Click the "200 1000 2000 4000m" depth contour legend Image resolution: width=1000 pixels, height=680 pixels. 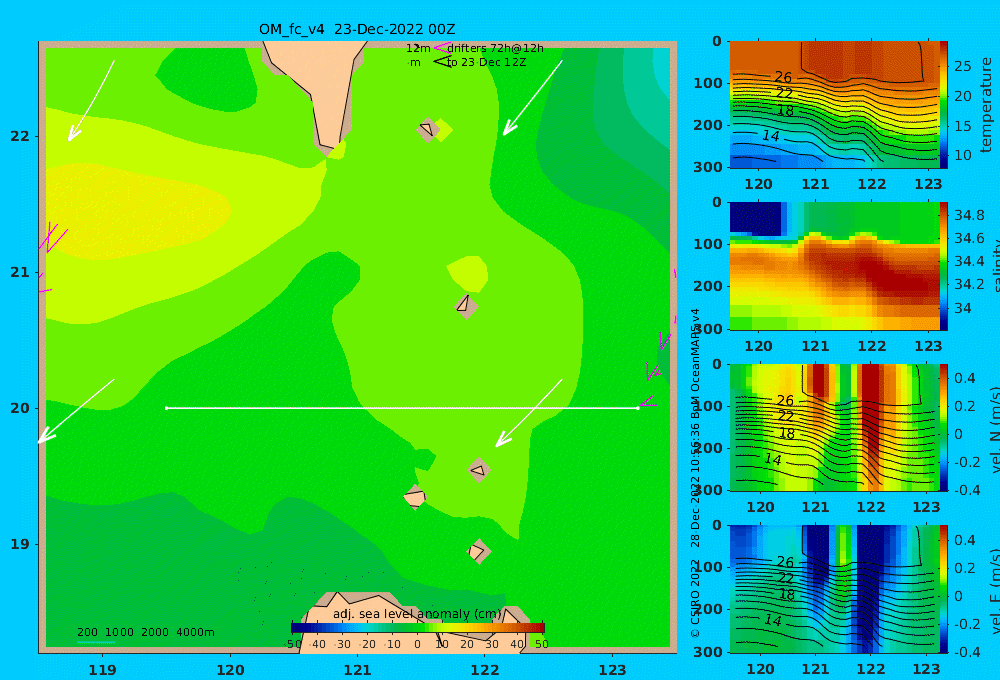click(x=145, y=632)
